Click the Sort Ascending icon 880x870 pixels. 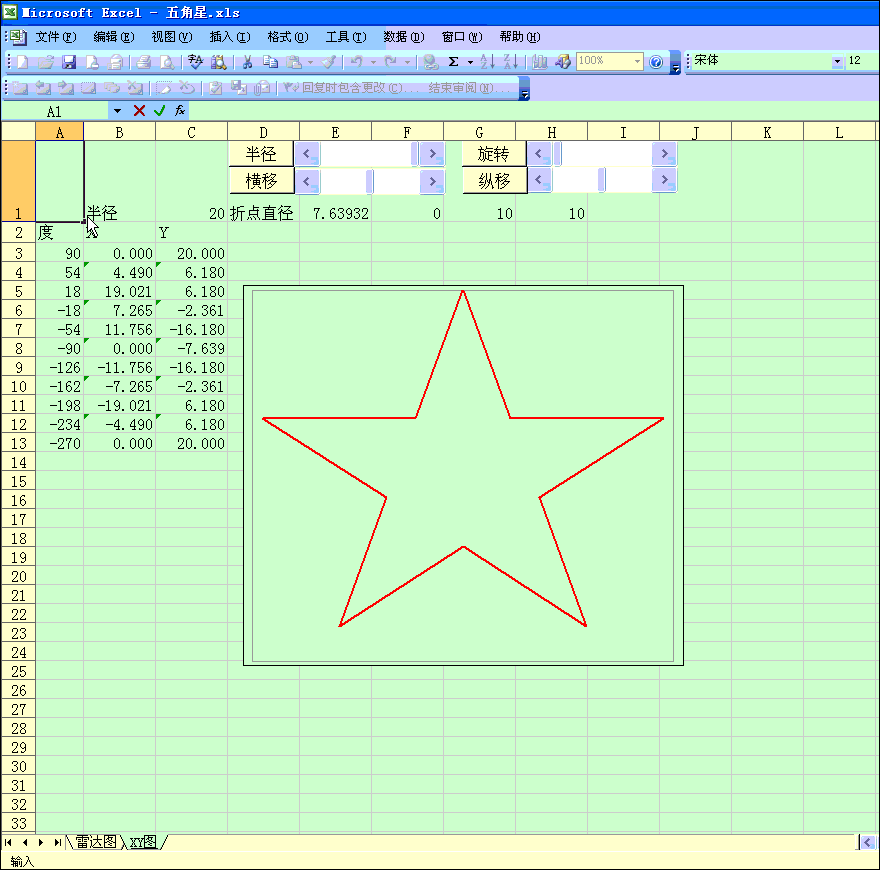click(x=487, y=62)
